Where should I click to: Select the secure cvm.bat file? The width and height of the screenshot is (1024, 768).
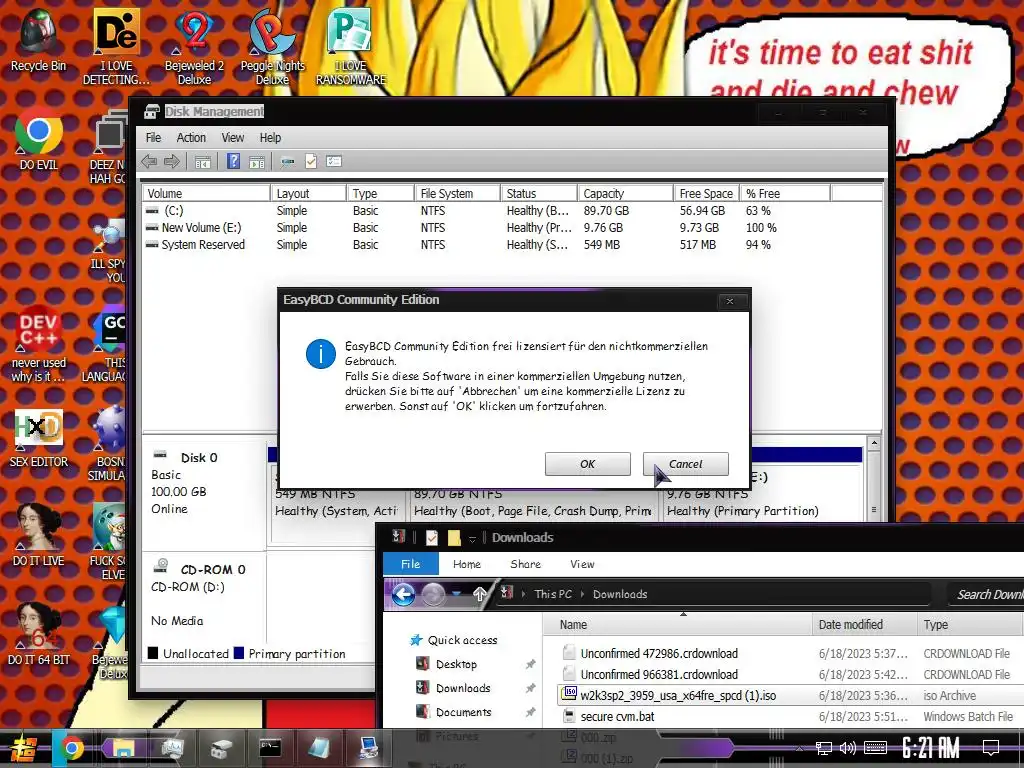[617, 716]
